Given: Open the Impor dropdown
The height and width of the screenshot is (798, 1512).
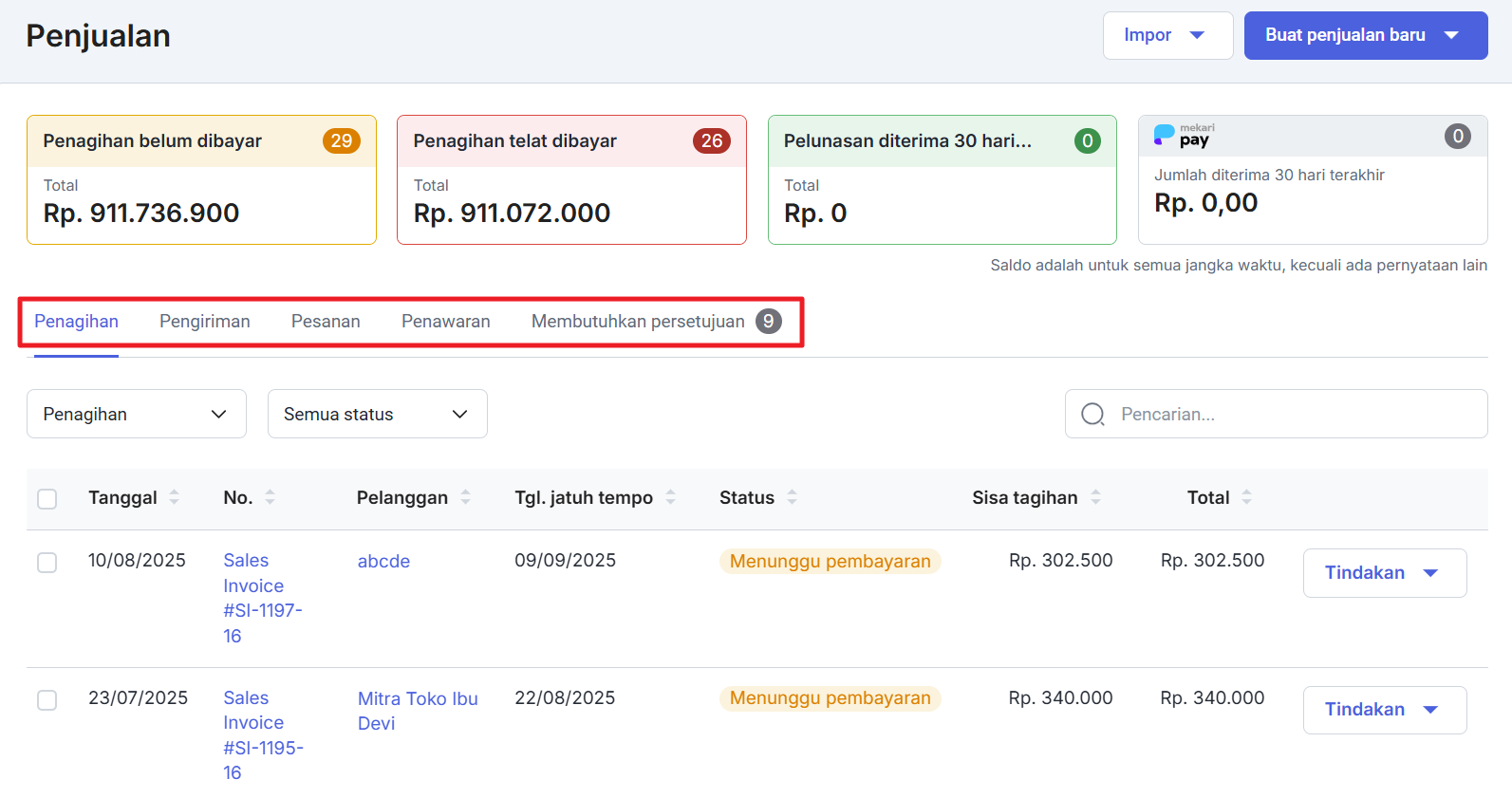Looking at the screenshot, I should [1167, 36].
